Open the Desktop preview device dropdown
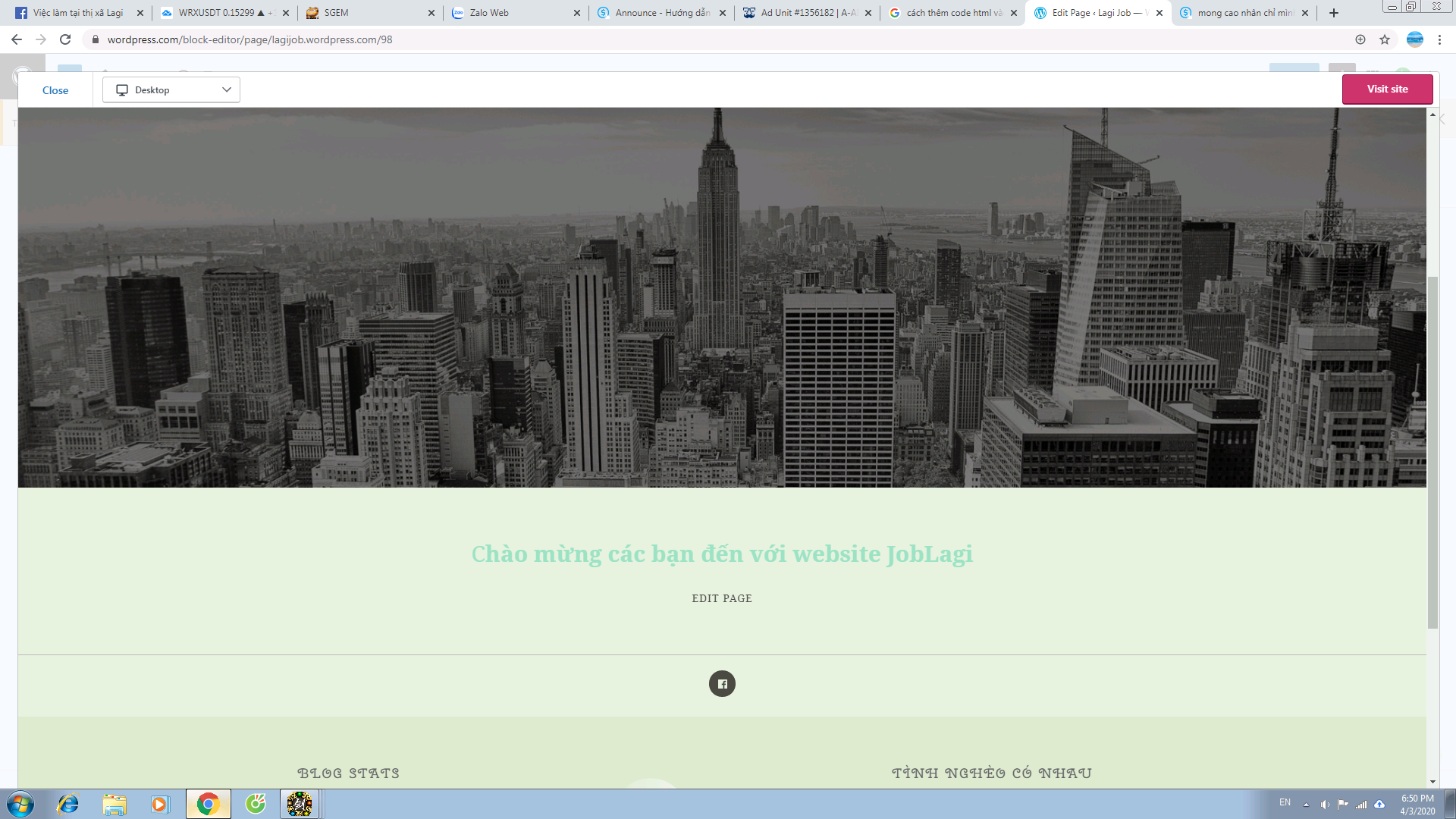Viewport: 1456px width, 819px height. point(171,89)
